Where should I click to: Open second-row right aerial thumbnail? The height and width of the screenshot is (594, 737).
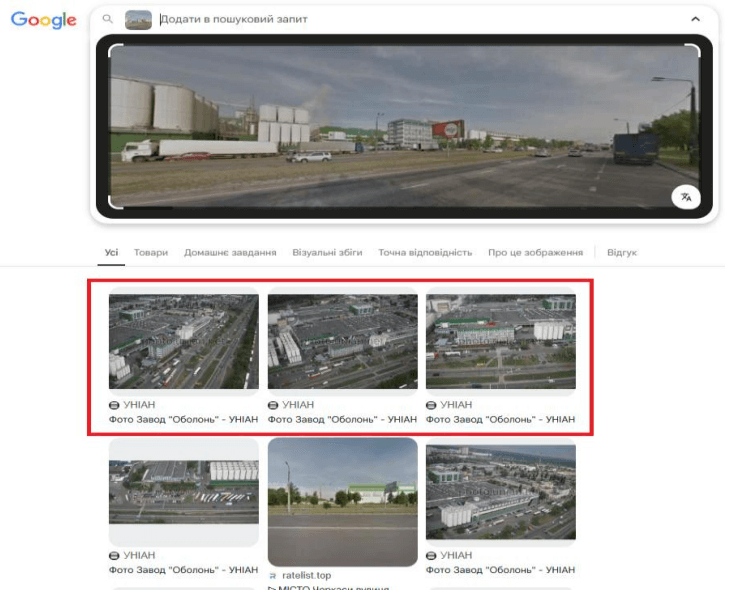501,492
